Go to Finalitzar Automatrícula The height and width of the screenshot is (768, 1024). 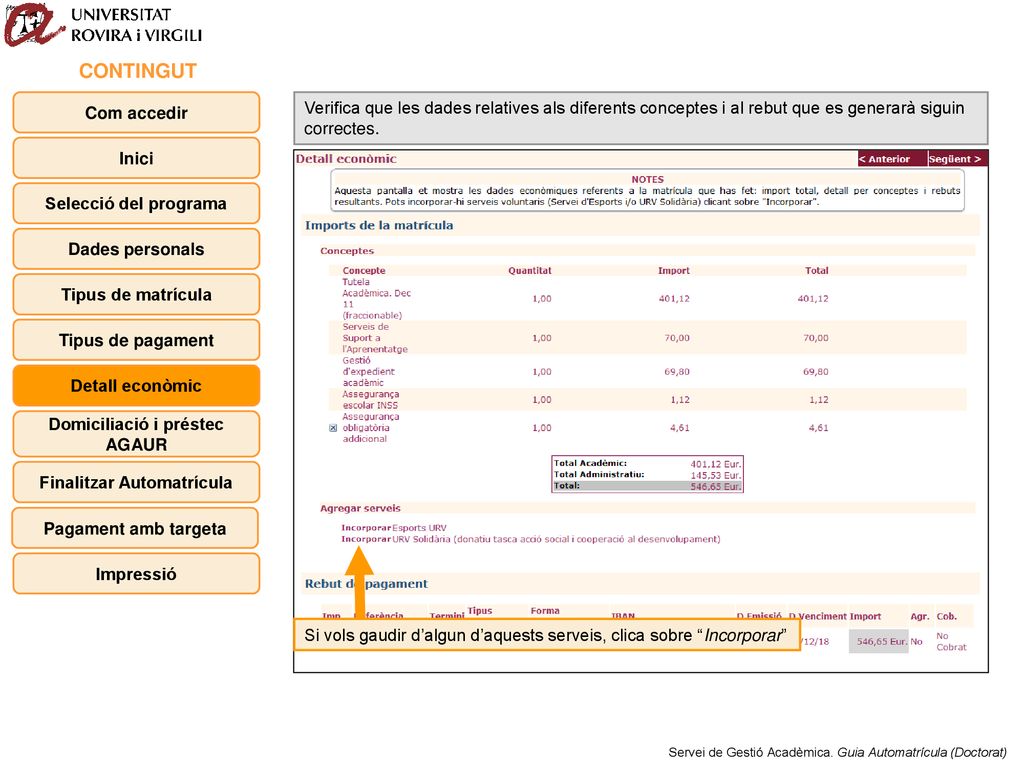pos(136,483)
